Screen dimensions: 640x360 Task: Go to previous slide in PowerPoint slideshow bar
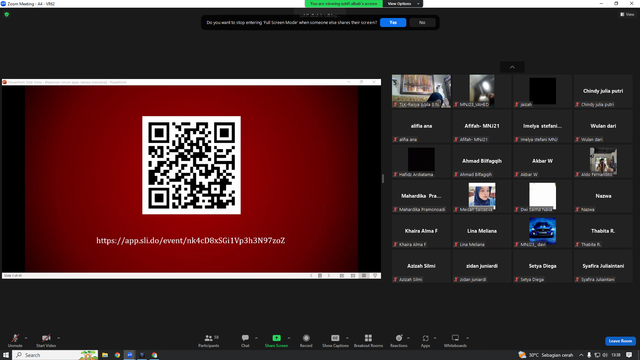pos(311,276)
